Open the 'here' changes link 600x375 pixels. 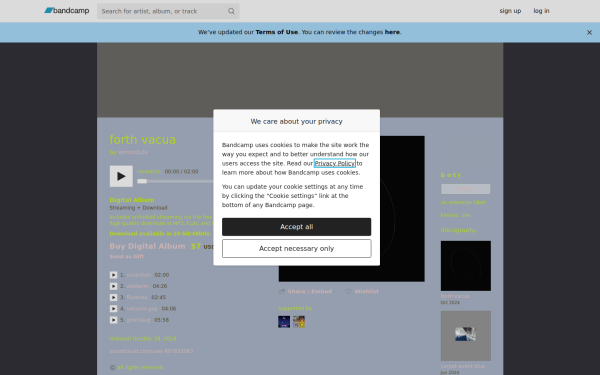392,32
